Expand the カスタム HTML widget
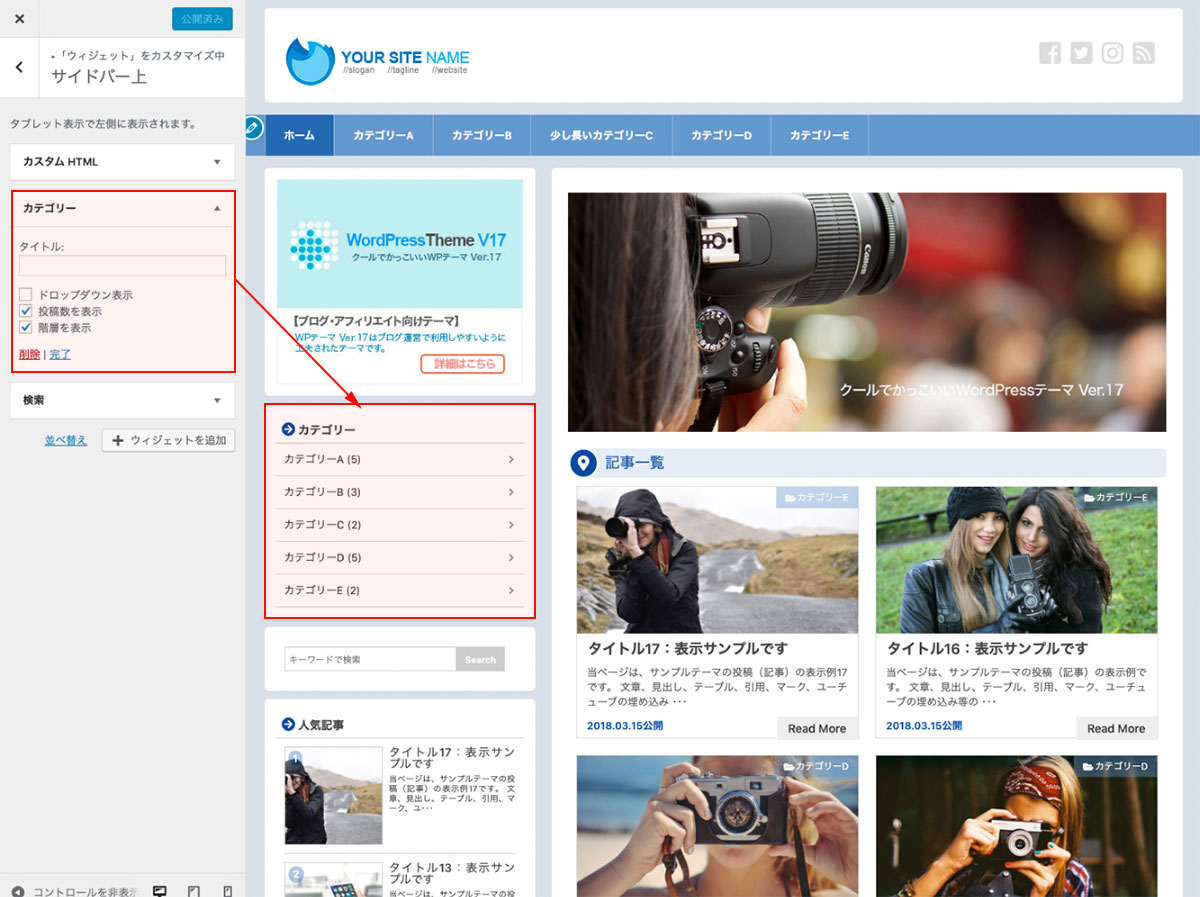1200x897 pixels. 123,161
